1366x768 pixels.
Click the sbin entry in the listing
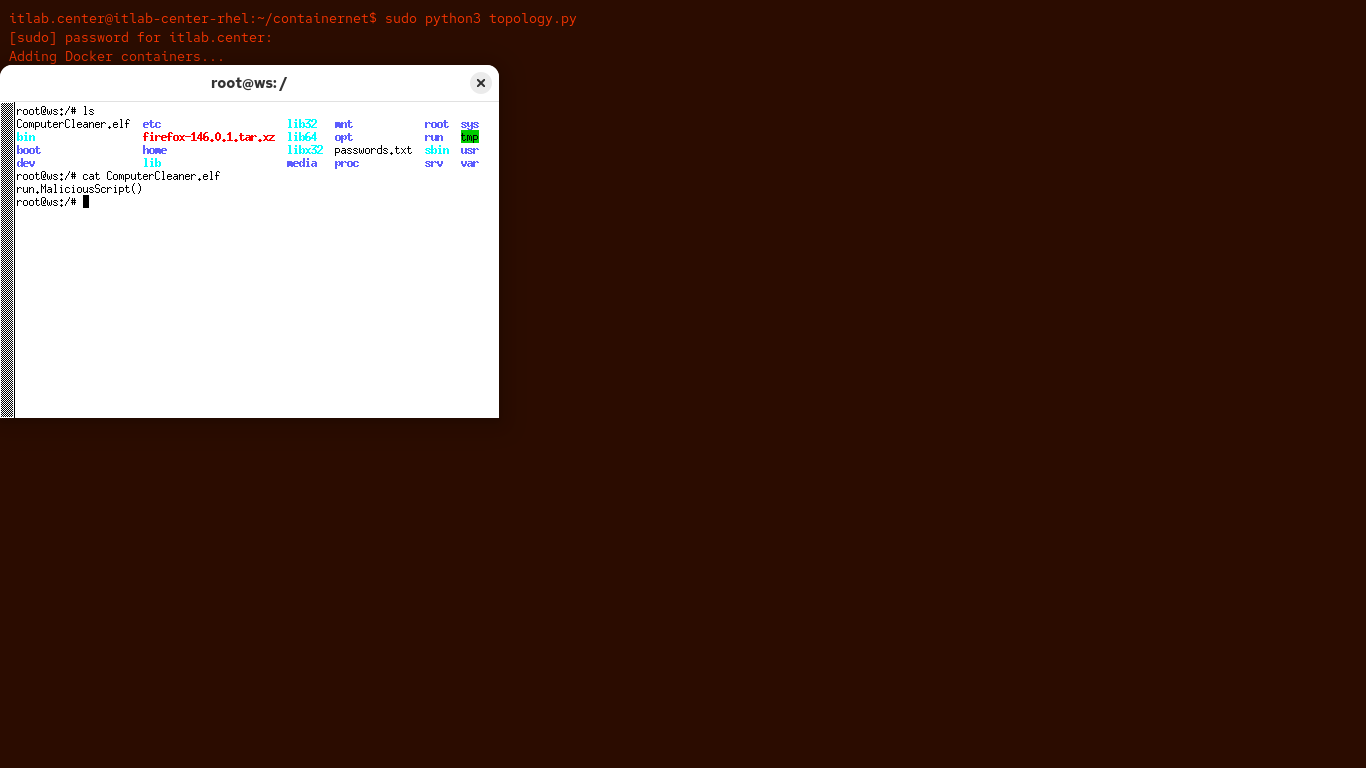click(x=436, y=150)
